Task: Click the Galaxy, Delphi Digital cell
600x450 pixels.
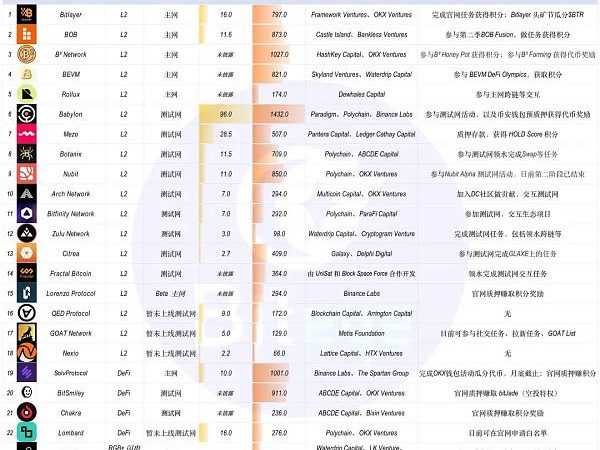Action: pyautogui.click(x=361, y=253)
